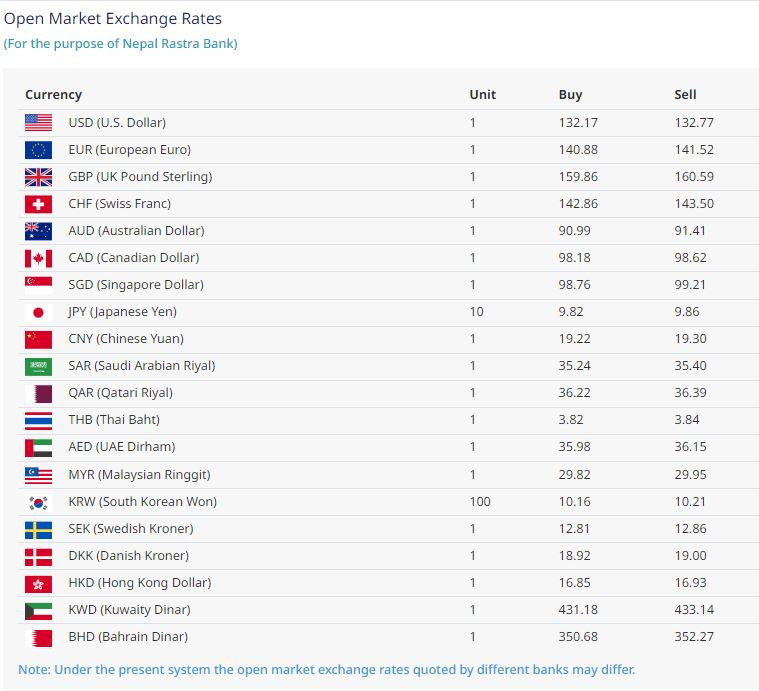Viewport: 759px width, 691px height.
Task: Click the Currency column header
Action: tap(53, 94)
